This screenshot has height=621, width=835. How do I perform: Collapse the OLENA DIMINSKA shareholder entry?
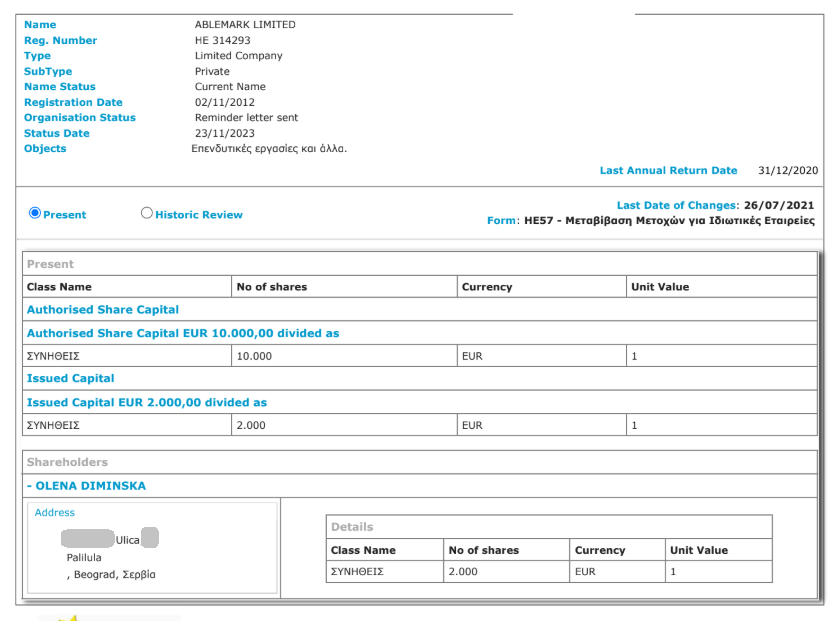point(86,486)
